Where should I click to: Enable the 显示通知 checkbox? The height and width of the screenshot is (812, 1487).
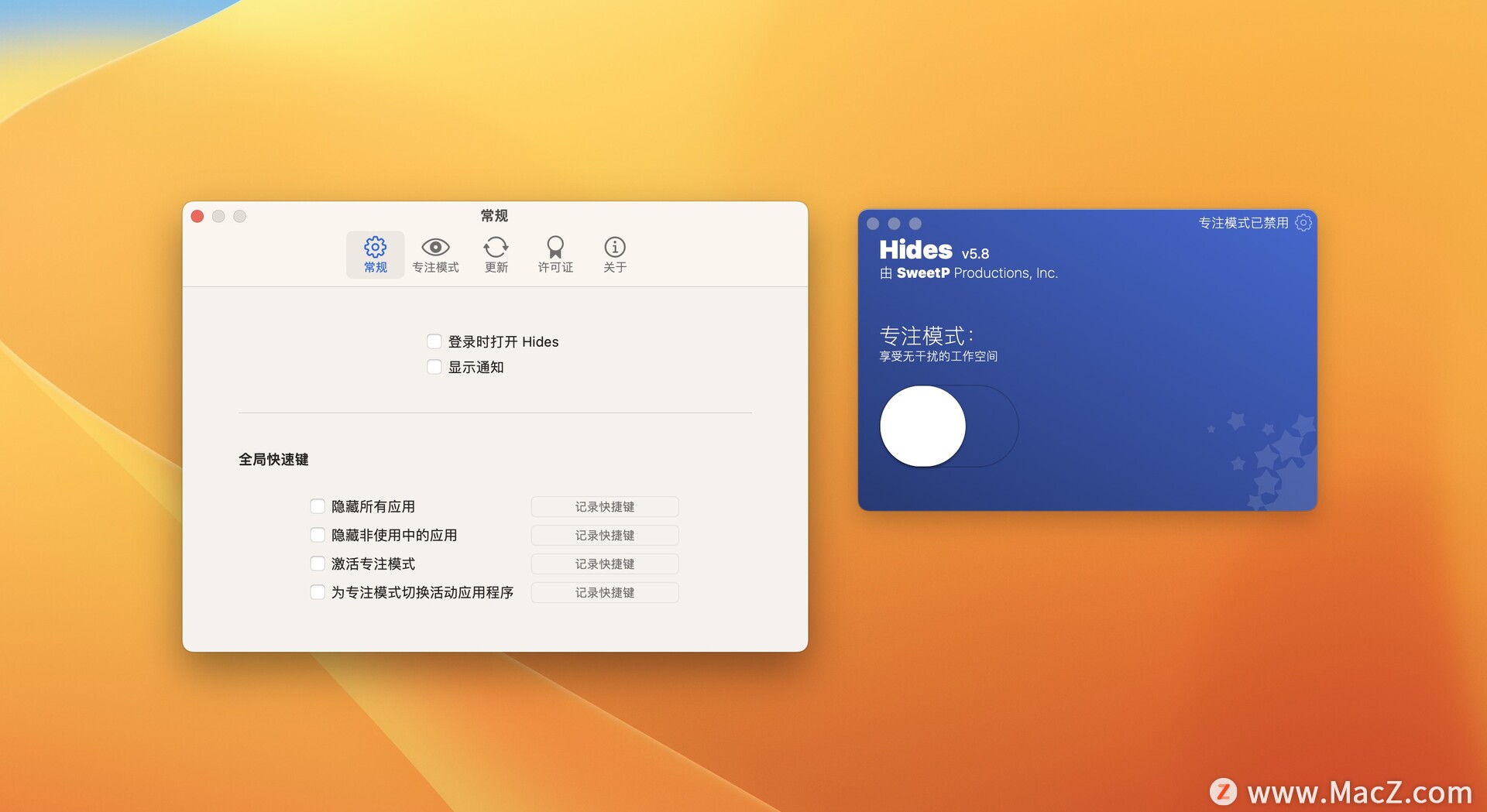tap(434, 367)
